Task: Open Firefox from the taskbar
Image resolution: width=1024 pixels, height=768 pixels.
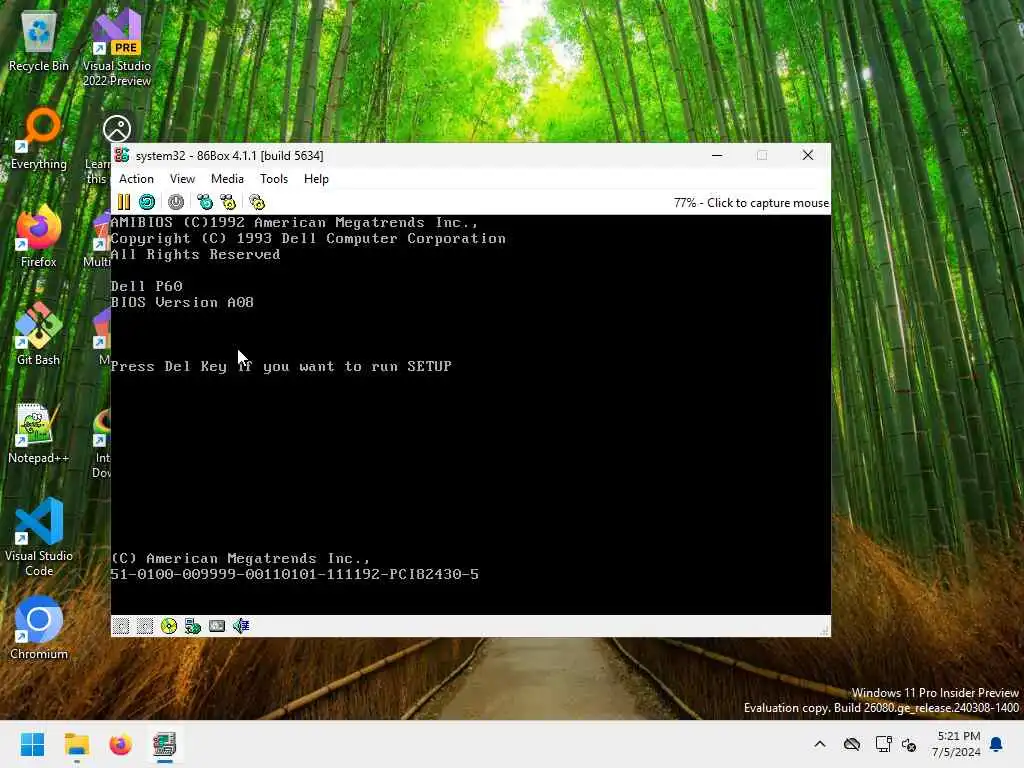Action: pyautogui.click(x=121, y=744)
